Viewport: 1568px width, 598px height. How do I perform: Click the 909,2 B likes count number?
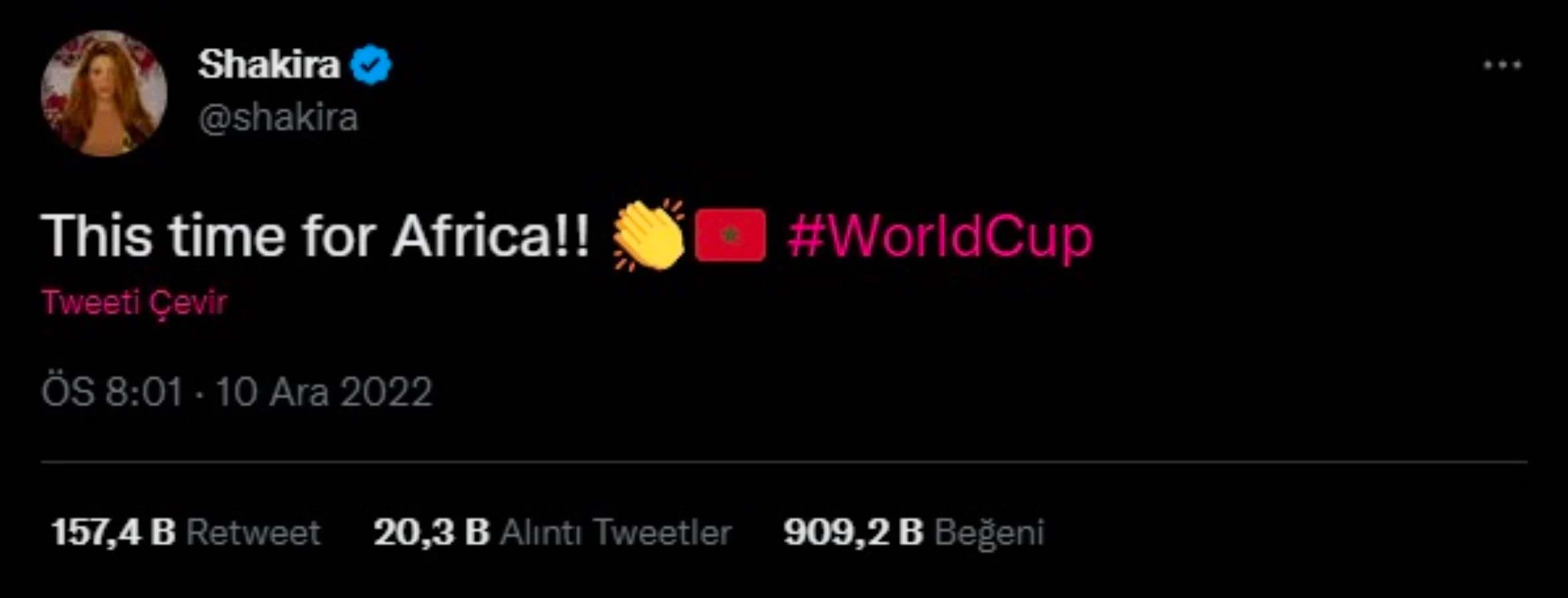coord(854,532)
